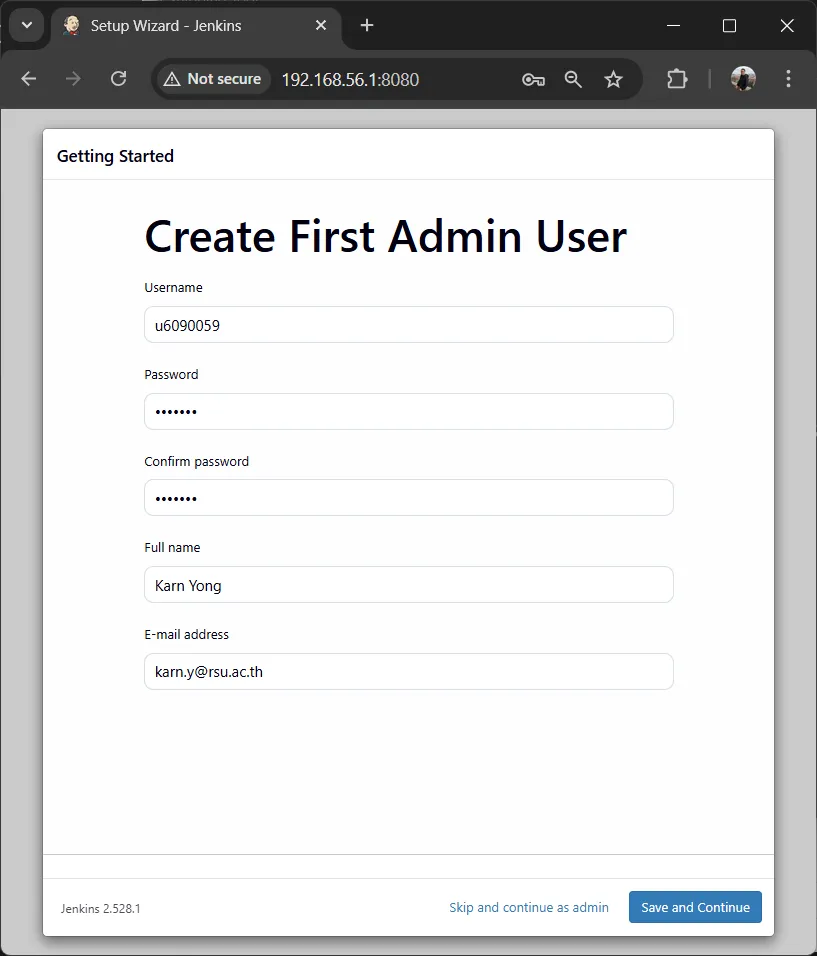Select the Confirm password field
This screenshot has width=817, height=956.
tap(408, 497)
